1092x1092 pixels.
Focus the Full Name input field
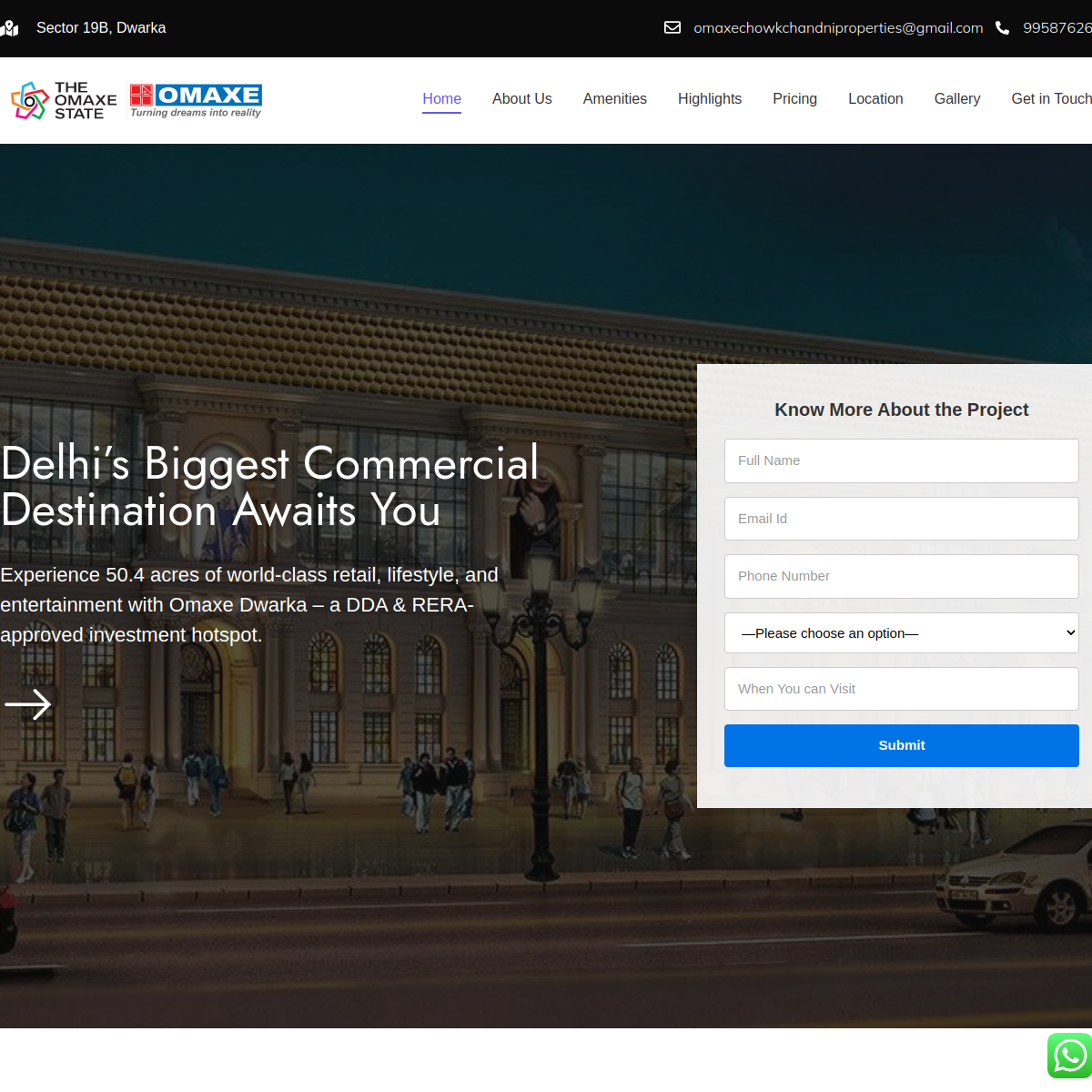click(901, 461)
